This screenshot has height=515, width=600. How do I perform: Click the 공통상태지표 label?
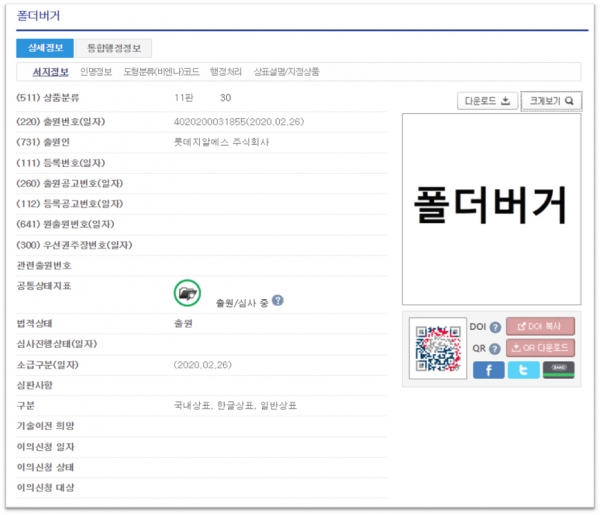pos(44,286)
